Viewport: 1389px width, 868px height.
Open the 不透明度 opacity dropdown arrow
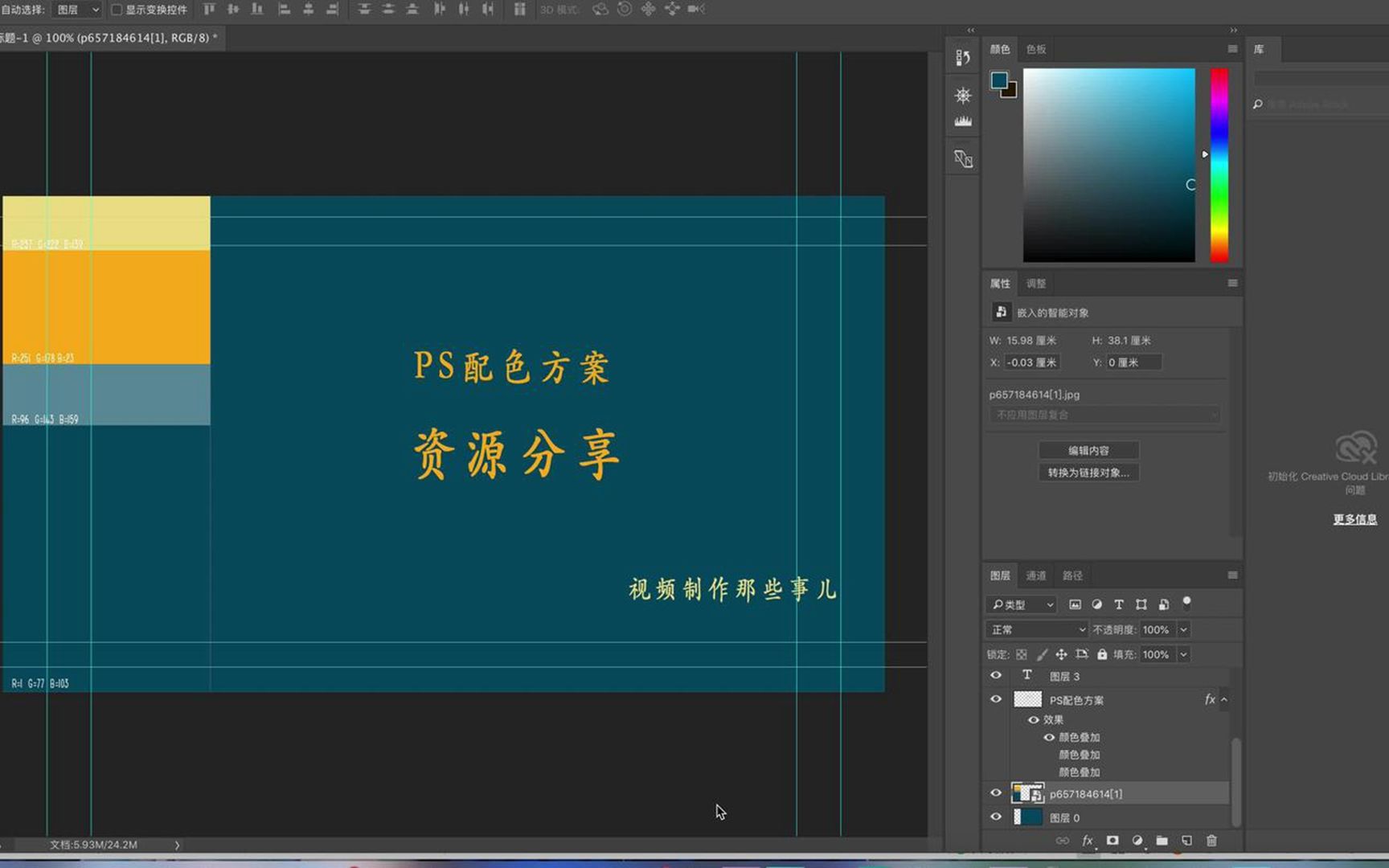pyautogui.click(x=1183, y=629)
